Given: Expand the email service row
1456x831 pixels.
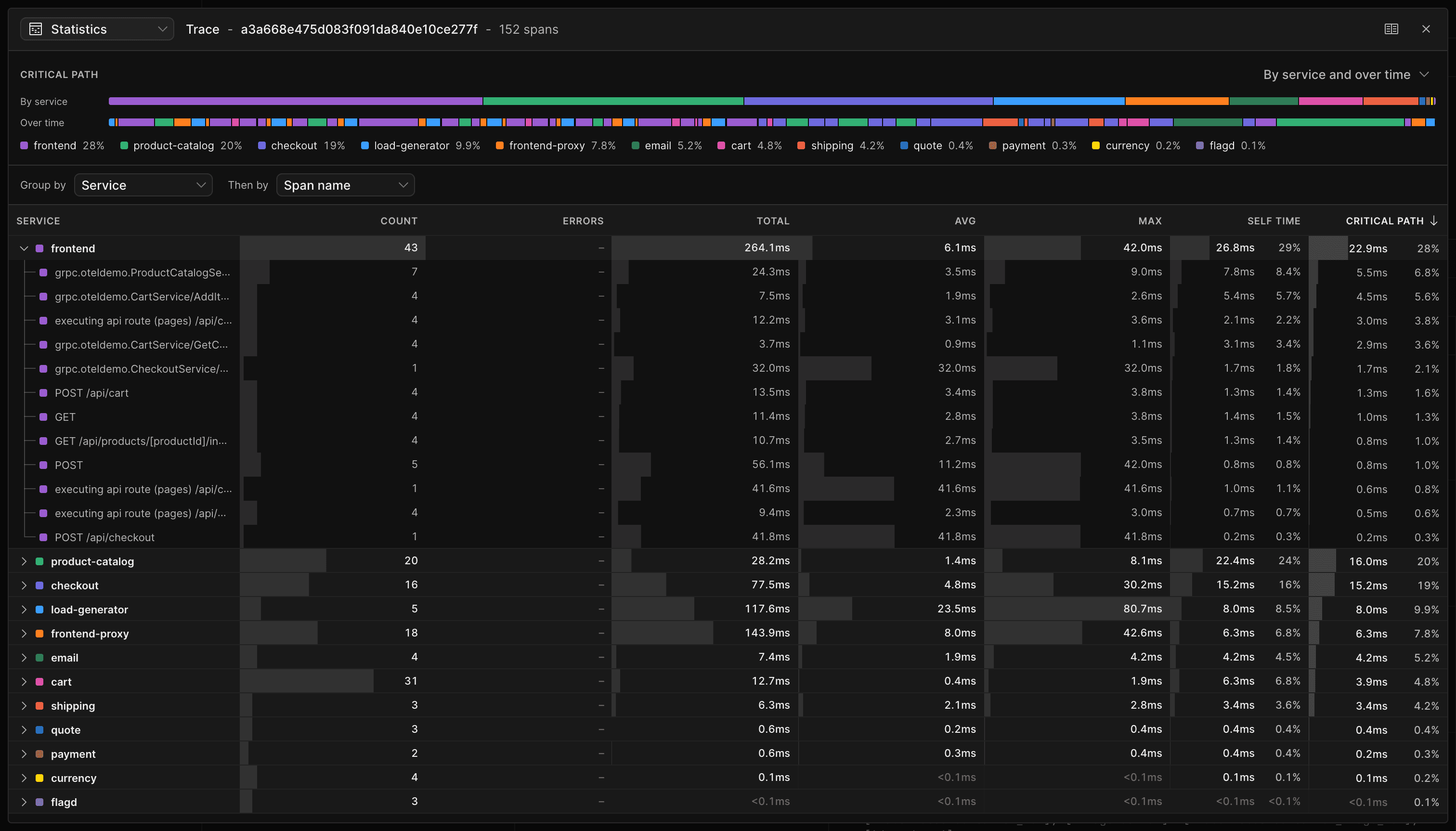Looking at the screenshot, I should point(24,658).
